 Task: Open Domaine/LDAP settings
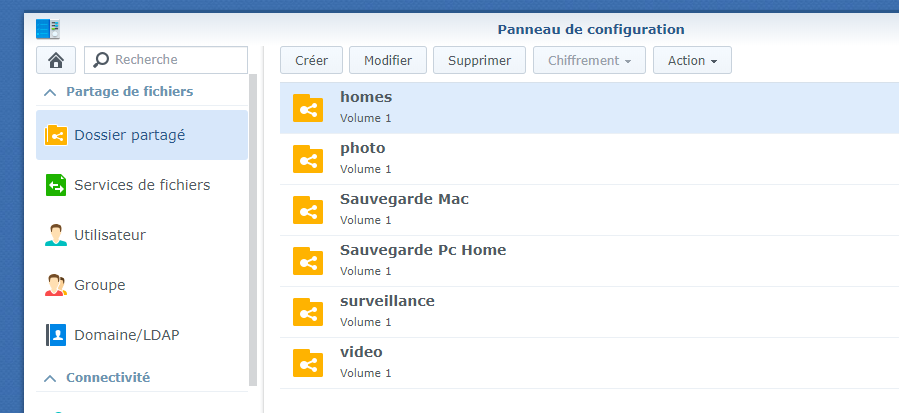[142, 335]
